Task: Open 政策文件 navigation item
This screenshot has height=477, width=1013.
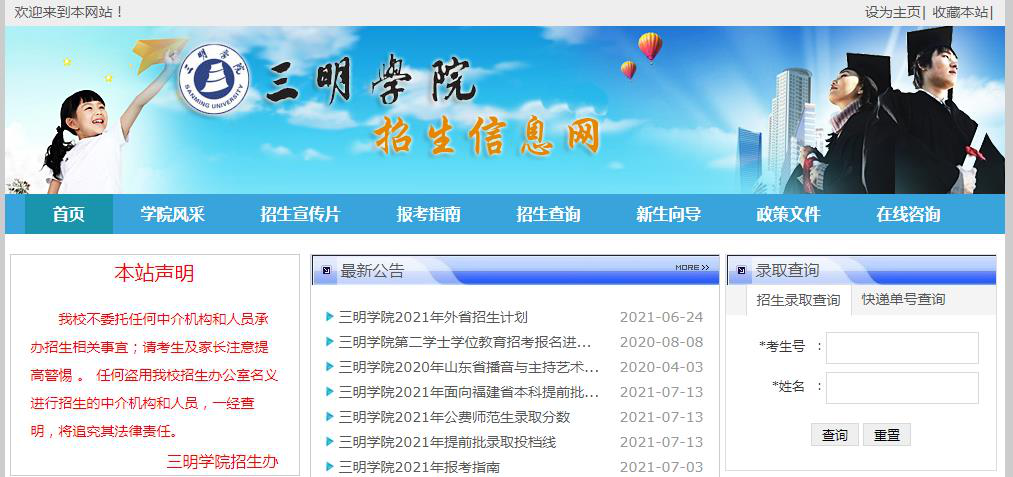Action: click(x=788, y=214)
